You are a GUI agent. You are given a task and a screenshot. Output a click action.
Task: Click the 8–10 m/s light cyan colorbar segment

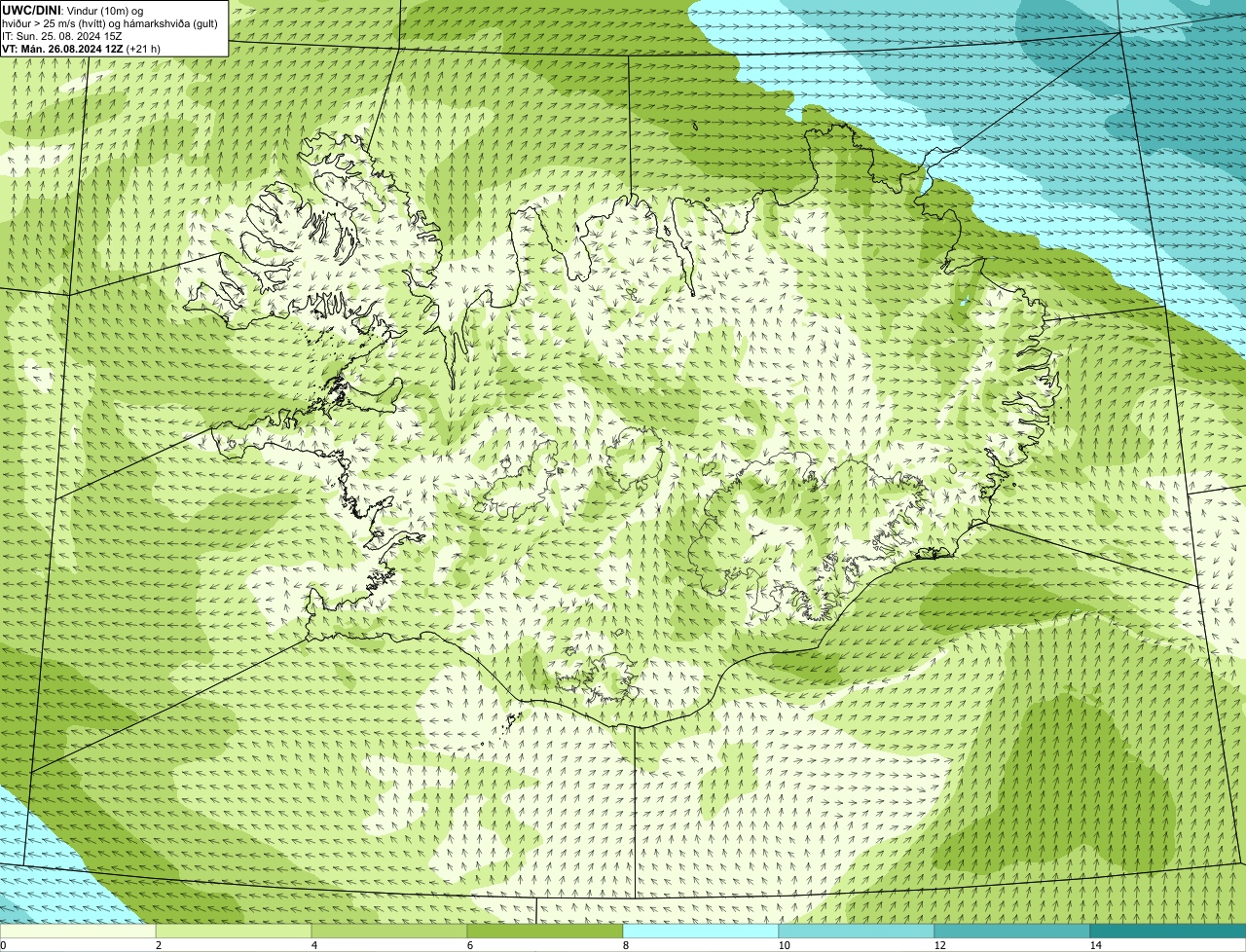coord(701,931)
